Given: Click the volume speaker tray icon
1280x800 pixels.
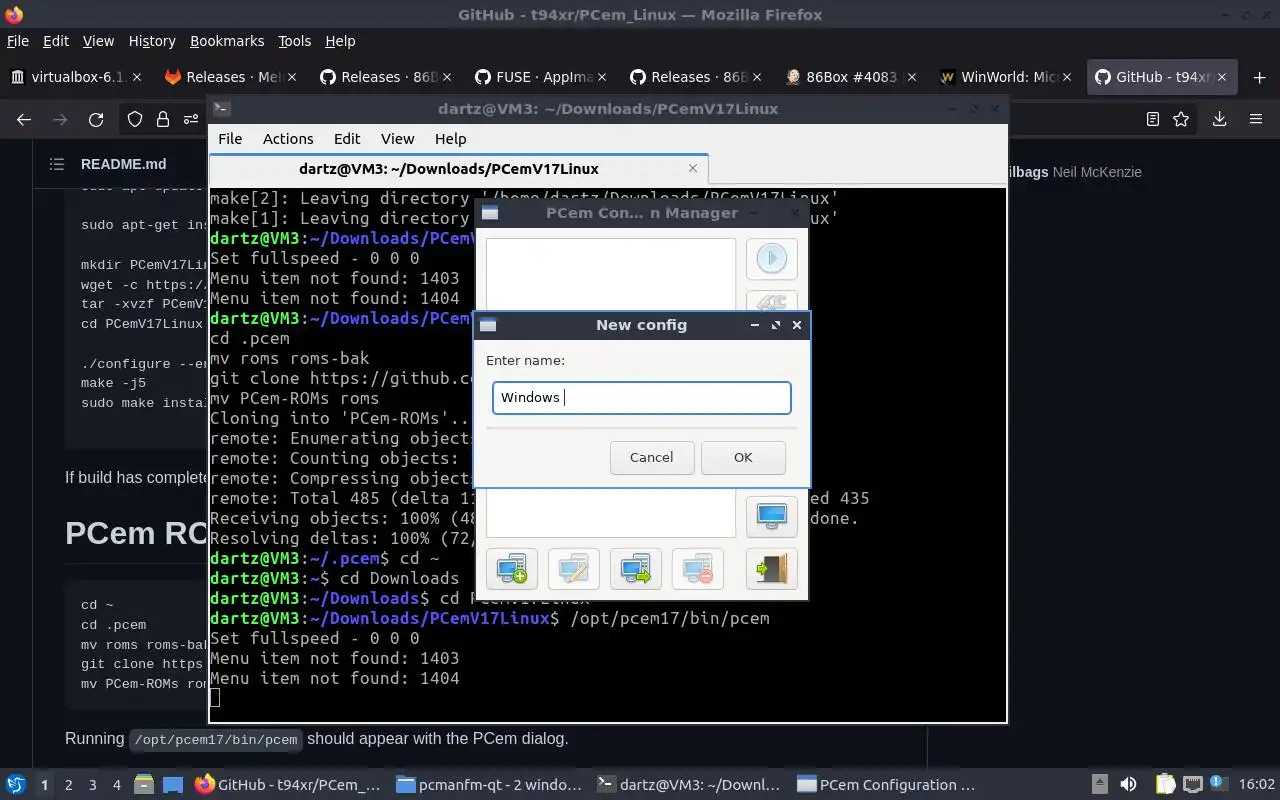Looking at the screenshot, I should click(1127, 785).
